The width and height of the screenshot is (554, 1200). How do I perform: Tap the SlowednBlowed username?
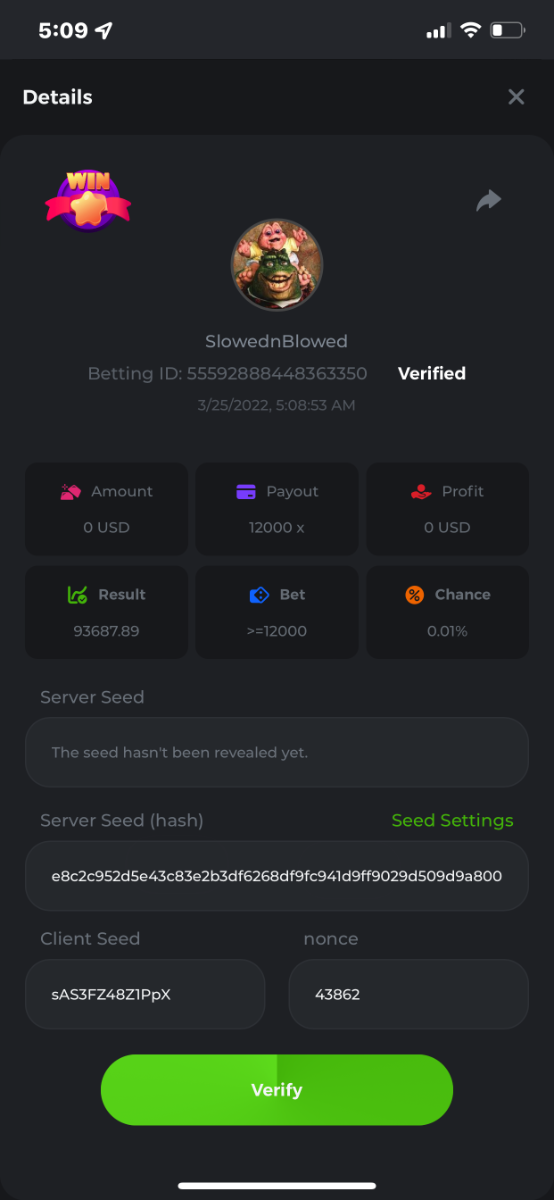pyautogui.click(x=276, y=341)
